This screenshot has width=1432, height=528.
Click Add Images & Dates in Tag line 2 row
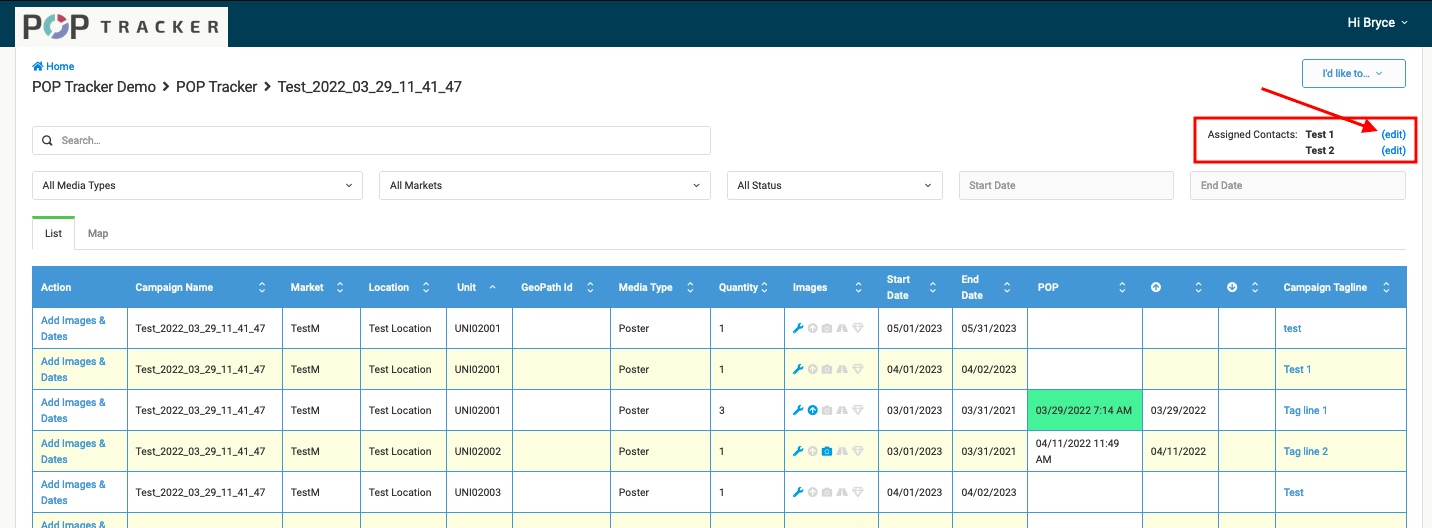pyautogui.click(x=73, y=451)
